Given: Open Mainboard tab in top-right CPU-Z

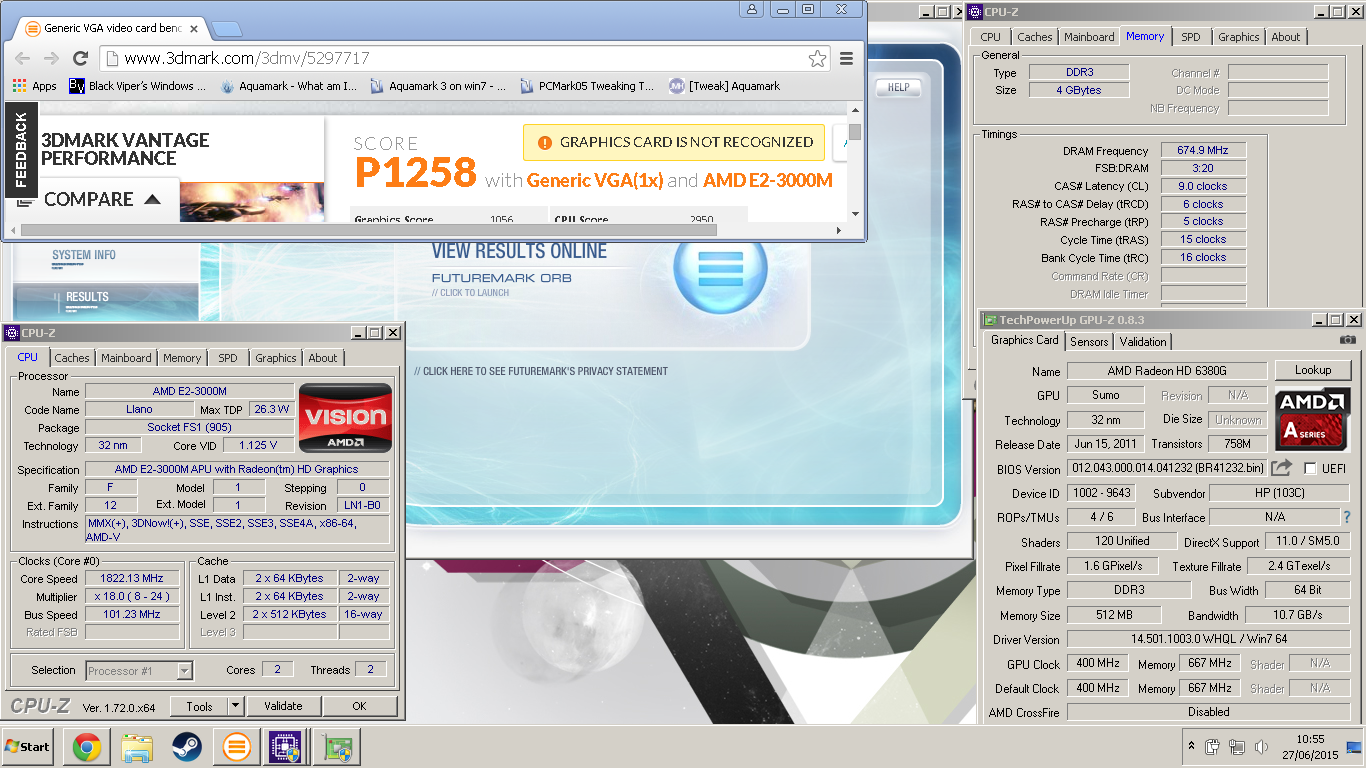Looking at the screenshot, I should tap(1089, 37).
